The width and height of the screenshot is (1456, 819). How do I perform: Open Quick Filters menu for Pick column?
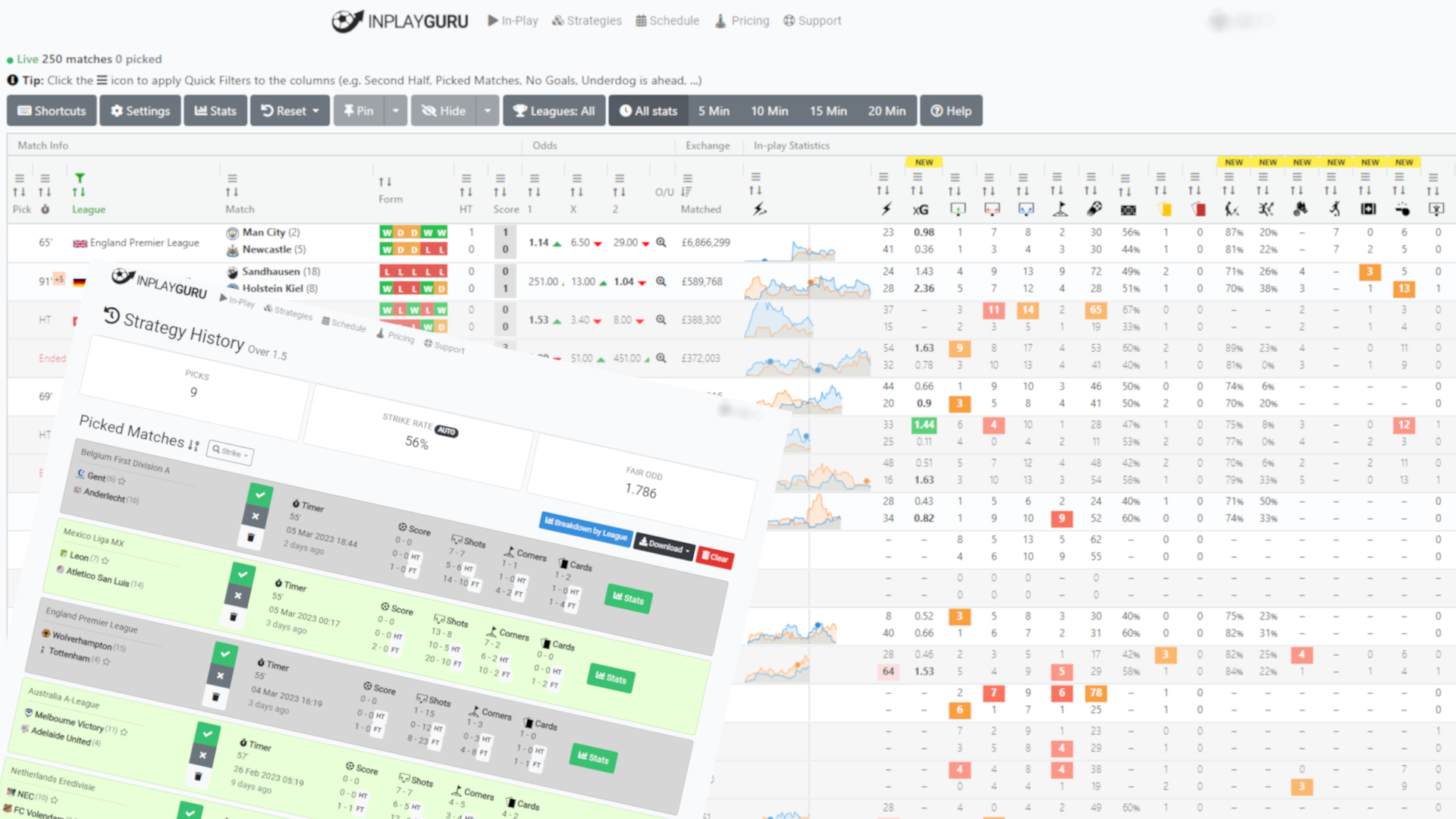pos(20,178)
